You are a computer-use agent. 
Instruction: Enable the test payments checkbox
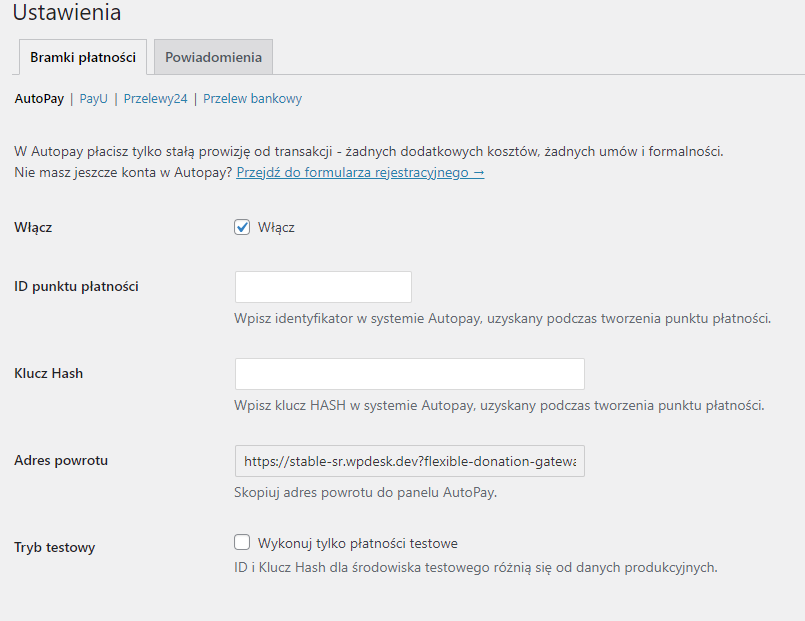tap(242, 542)
